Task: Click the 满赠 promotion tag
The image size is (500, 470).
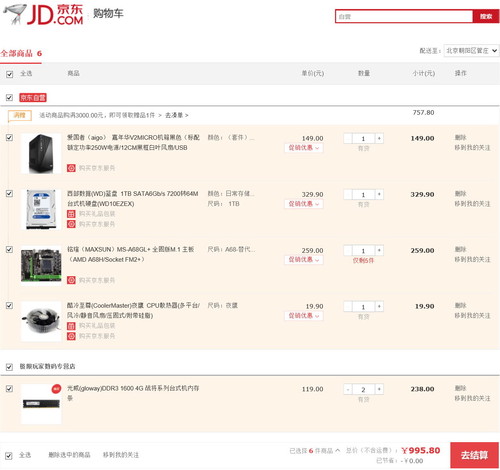Action: [20, 115]
